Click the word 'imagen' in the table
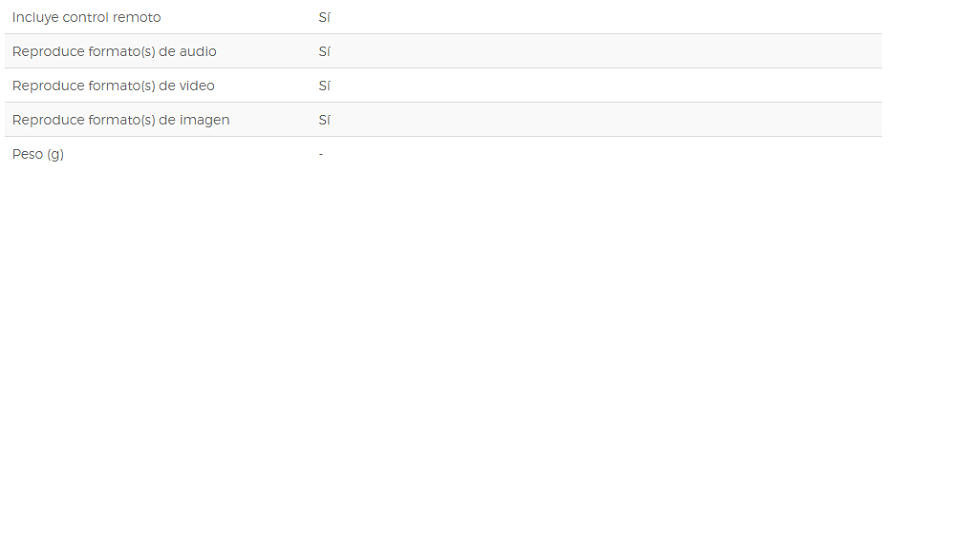Screen dimensions: 960x540 [x=204, y=121]
